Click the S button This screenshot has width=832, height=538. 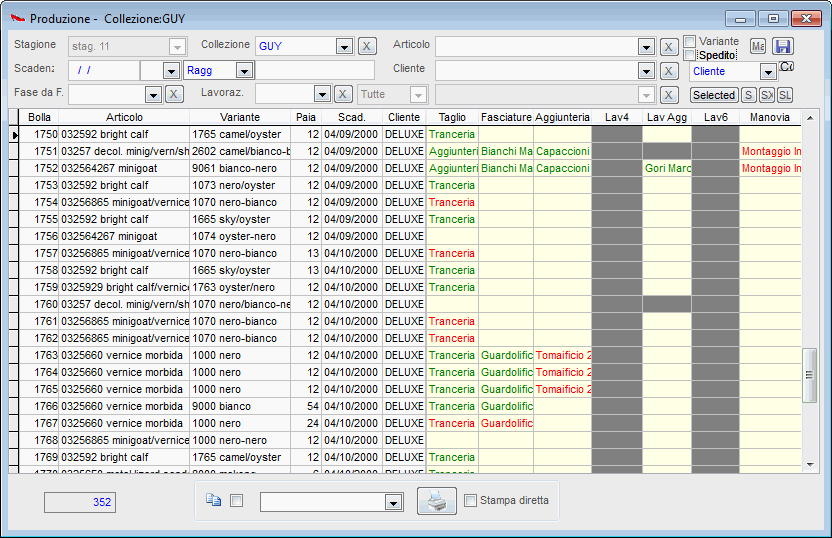click(x=748, y=95)
